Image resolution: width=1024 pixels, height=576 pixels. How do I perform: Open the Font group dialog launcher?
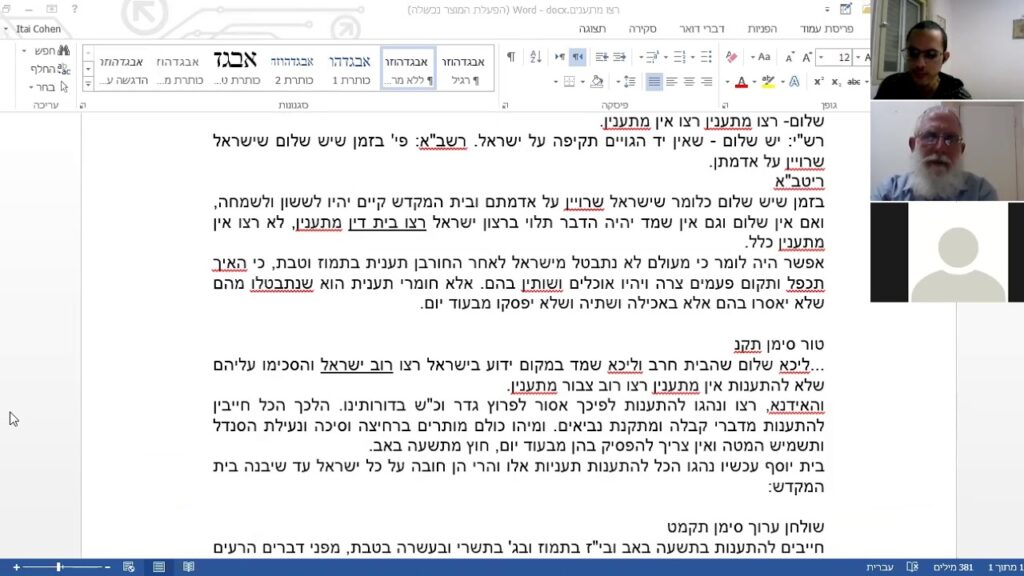click(725, 104)
